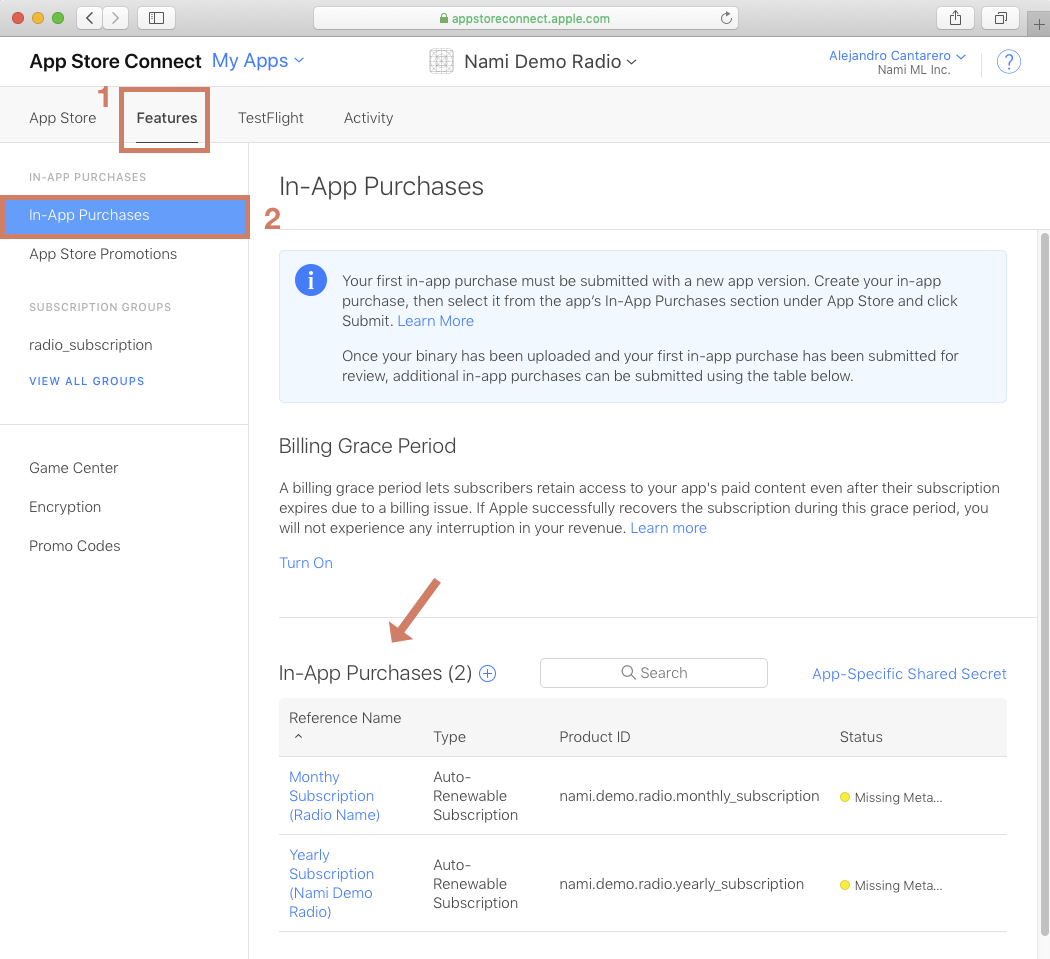Click the Safari address bar
The image size is (1050, 959).
coord(526,18)
